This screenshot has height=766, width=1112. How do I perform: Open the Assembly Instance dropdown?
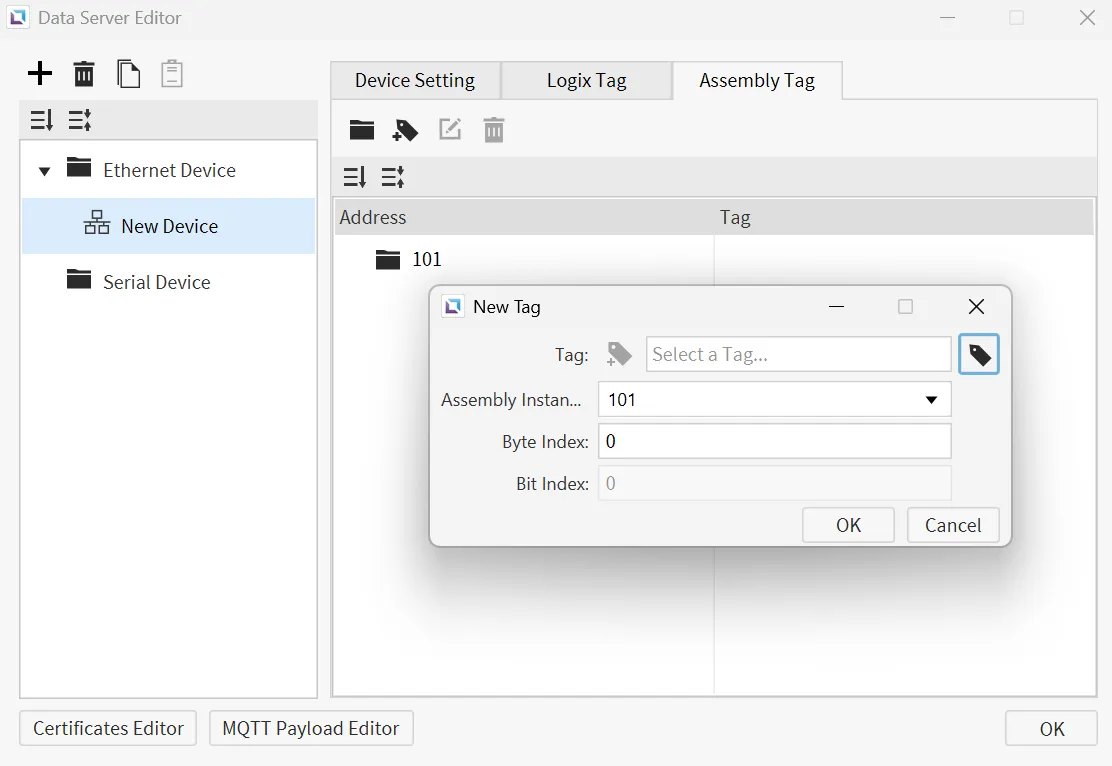[931, 400]
